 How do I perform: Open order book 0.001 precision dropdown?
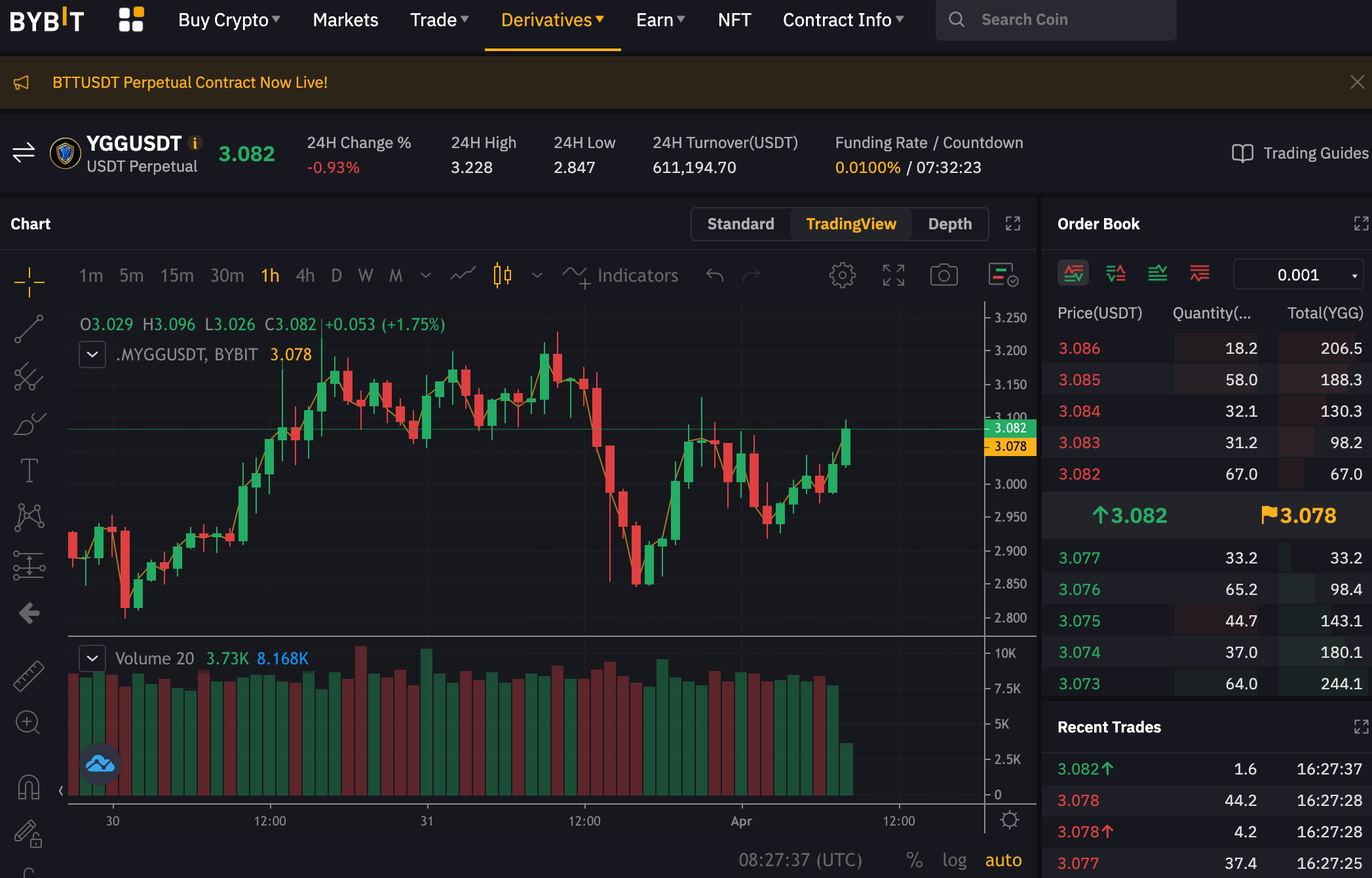(x=1298, y=275)
